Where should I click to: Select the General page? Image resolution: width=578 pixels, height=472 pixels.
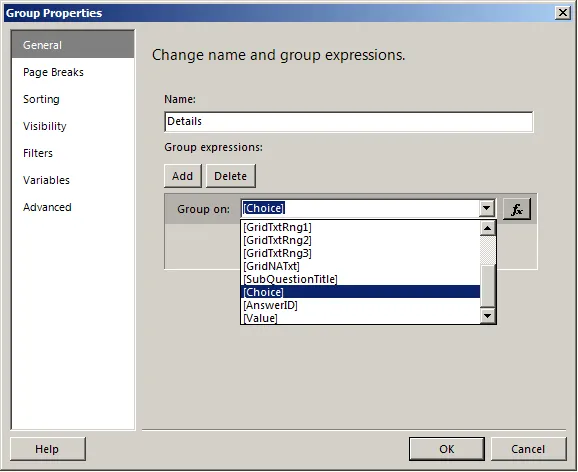(x=73, y=45)
